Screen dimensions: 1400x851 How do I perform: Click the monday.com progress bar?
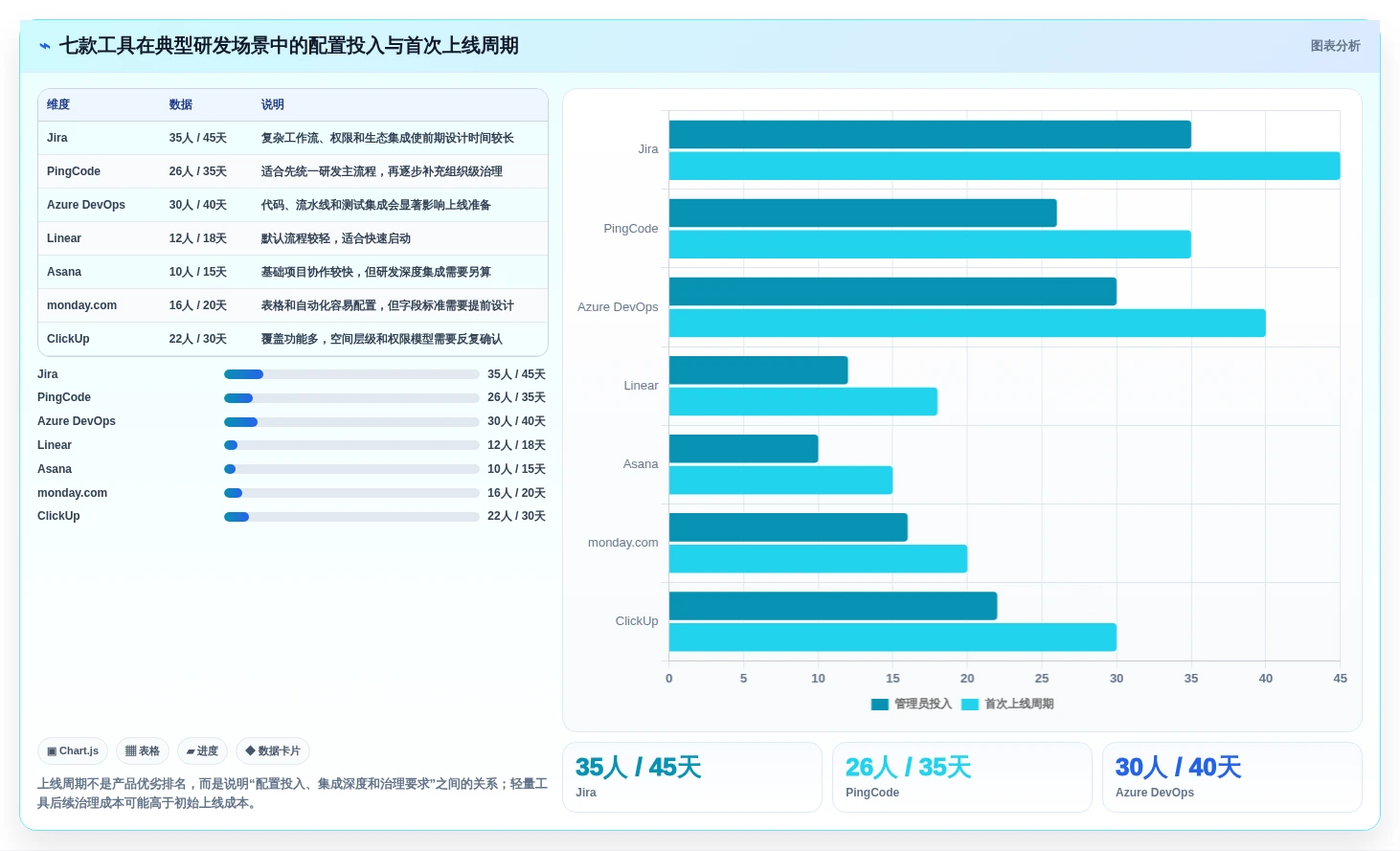[351, 493]
